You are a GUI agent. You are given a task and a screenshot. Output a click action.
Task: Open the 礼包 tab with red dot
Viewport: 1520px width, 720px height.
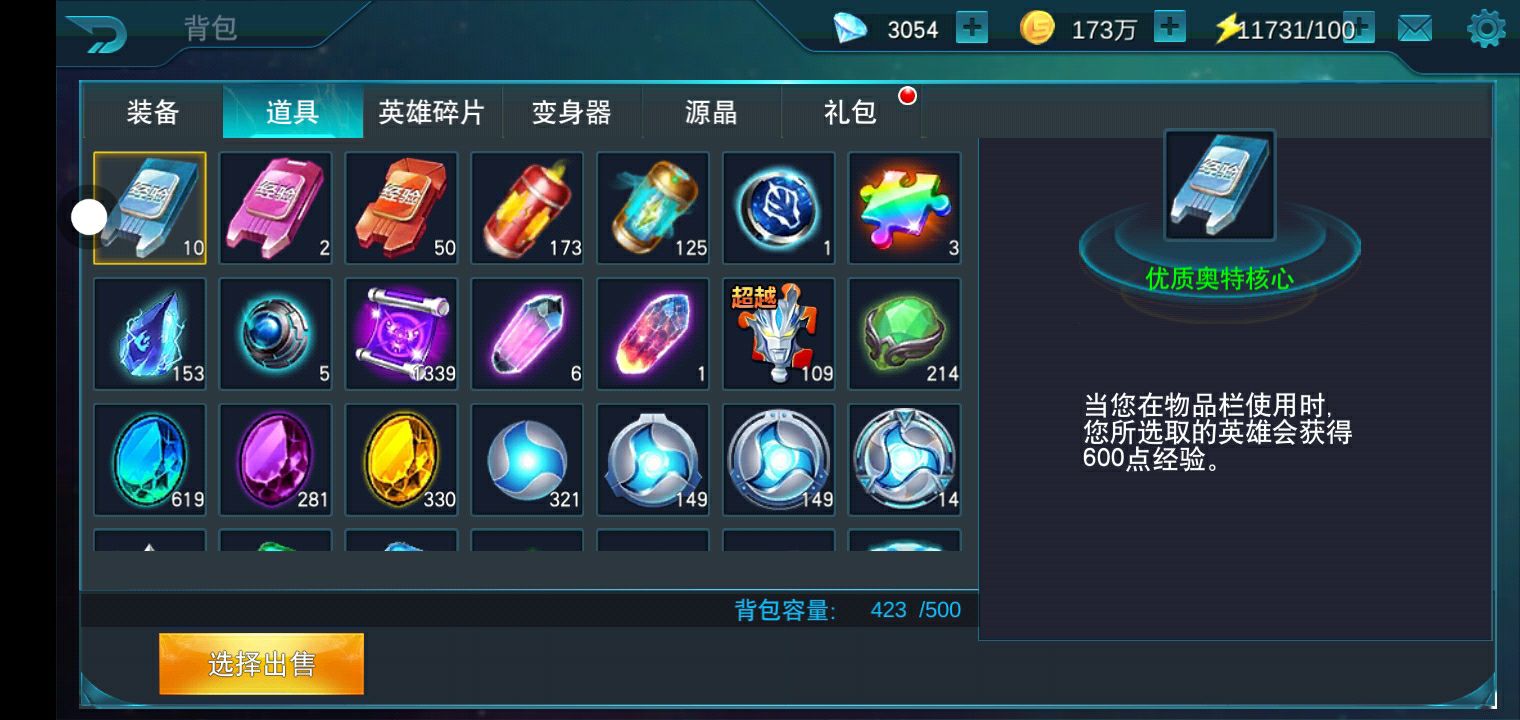click(x=851, y=112)
